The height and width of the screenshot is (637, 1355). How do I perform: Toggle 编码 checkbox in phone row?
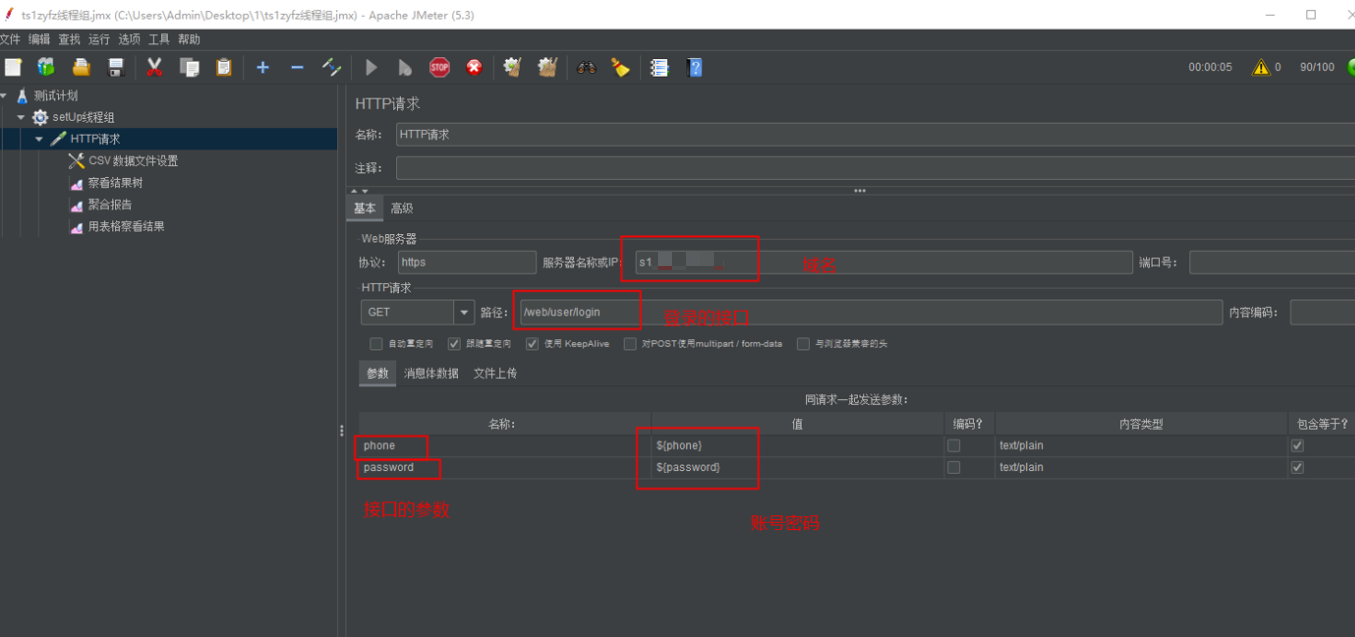[x=954, y=446]
